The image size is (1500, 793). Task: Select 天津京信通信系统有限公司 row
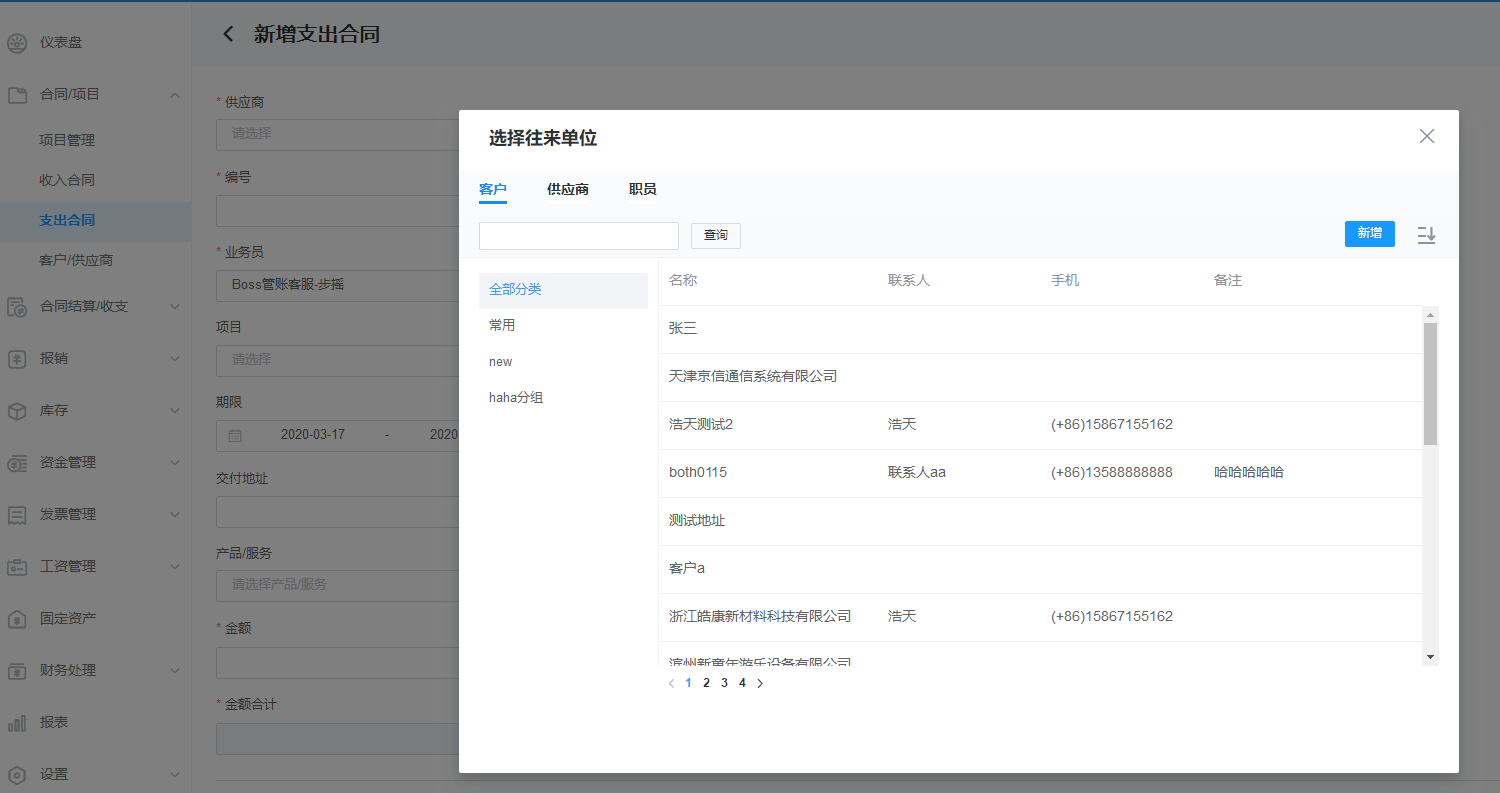[1040, 377]
